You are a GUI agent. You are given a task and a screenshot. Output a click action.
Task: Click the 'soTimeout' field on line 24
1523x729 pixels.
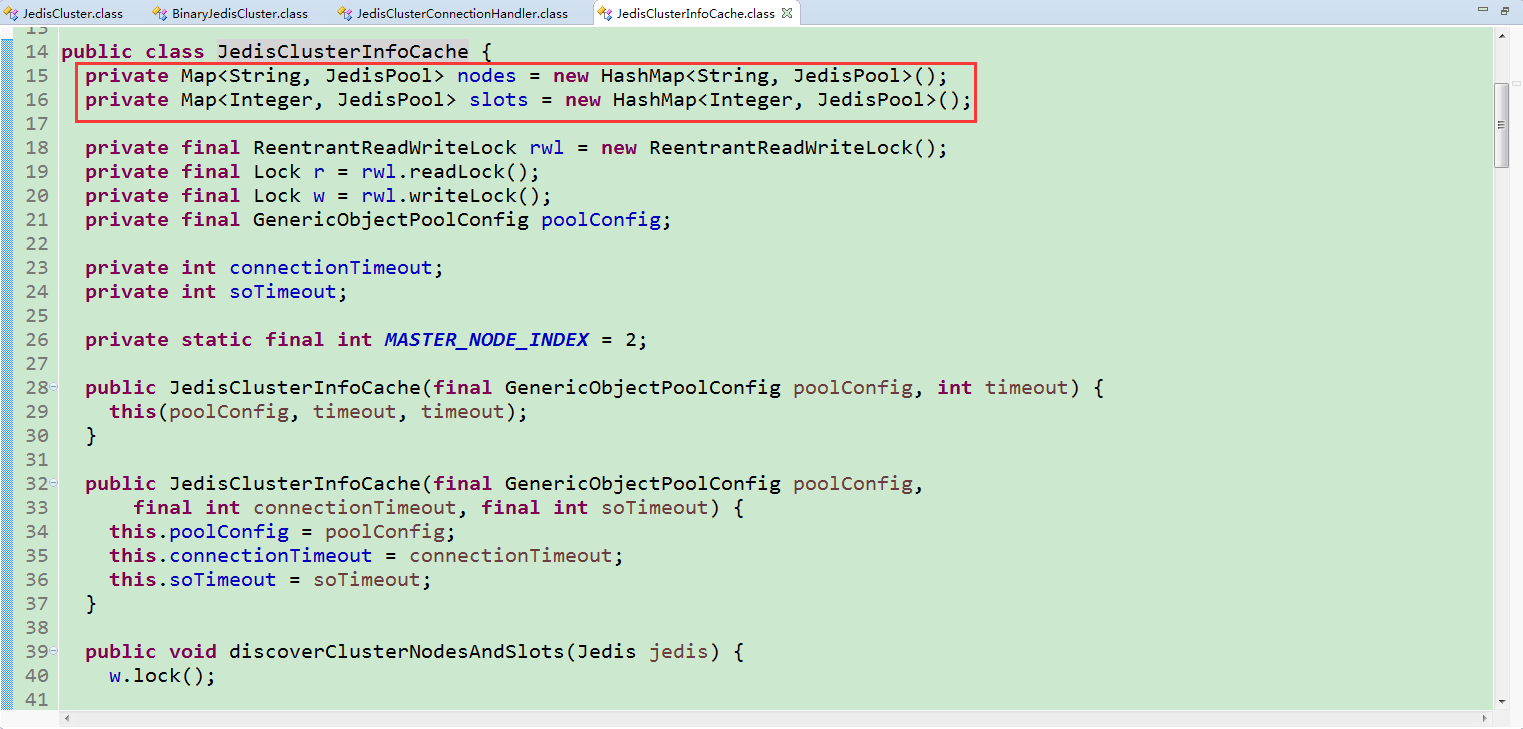coord(283,292)
